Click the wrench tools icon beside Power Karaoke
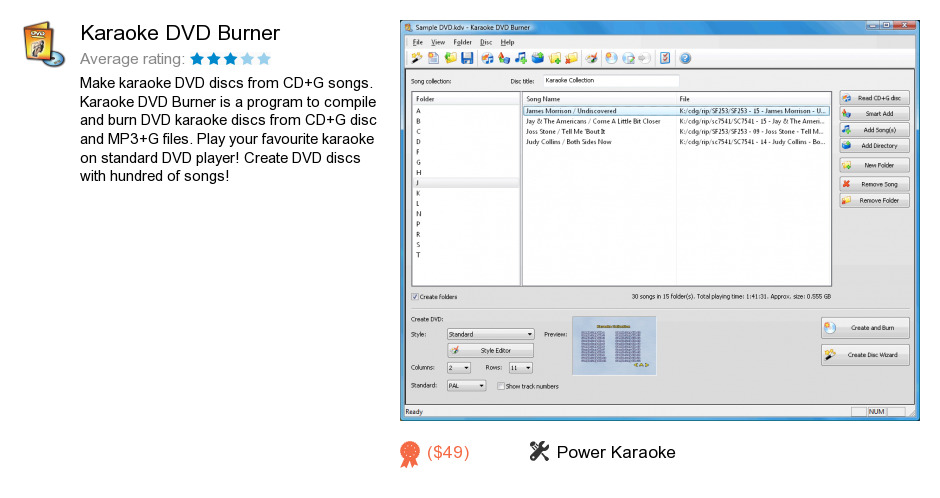940x498 pixels. tap(539, 451)
